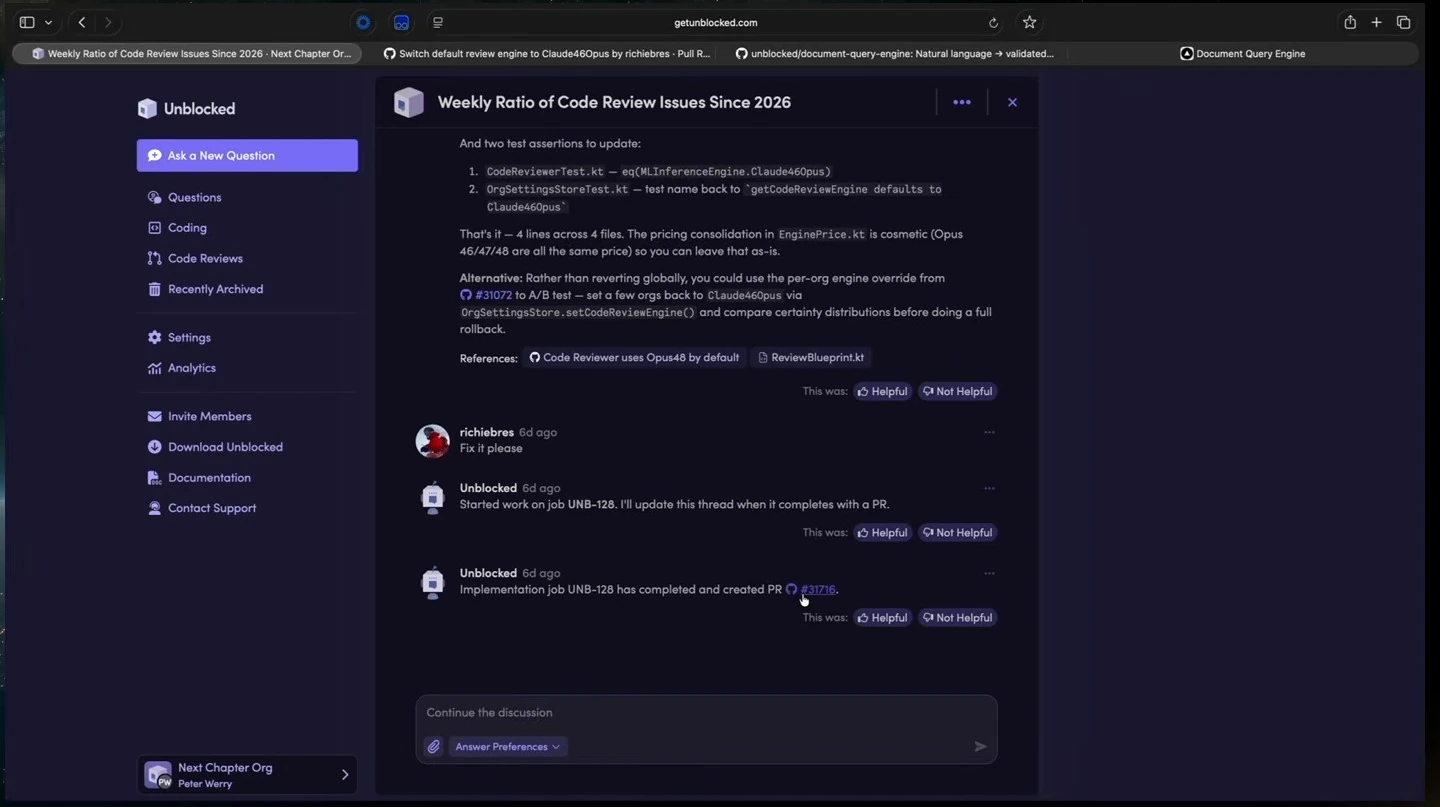Bookmark the page with the star icon

coord(1029,22)
